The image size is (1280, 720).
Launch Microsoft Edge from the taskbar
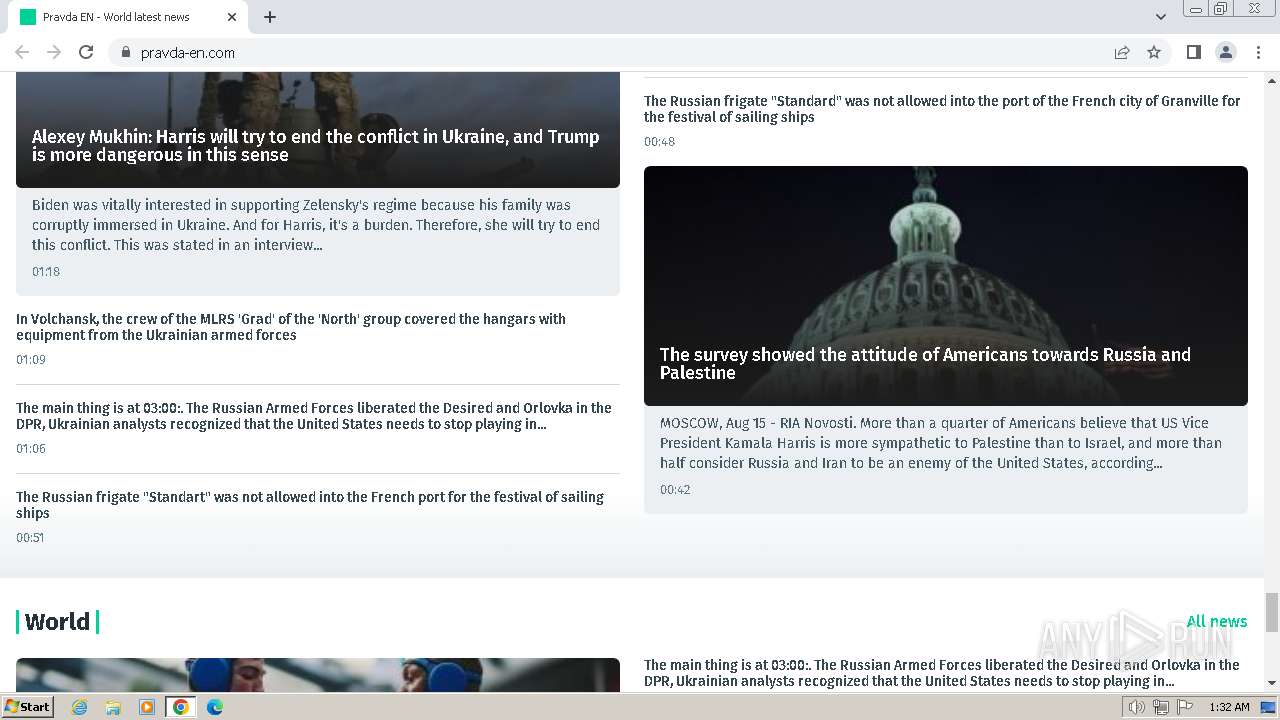(x=215, y=707)
